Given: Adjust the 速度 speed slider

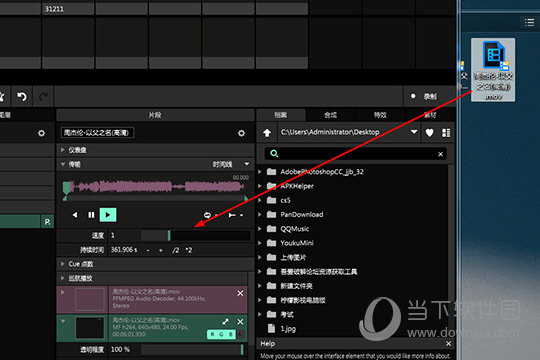Looking at the screenshot, I should pos(196,236).
